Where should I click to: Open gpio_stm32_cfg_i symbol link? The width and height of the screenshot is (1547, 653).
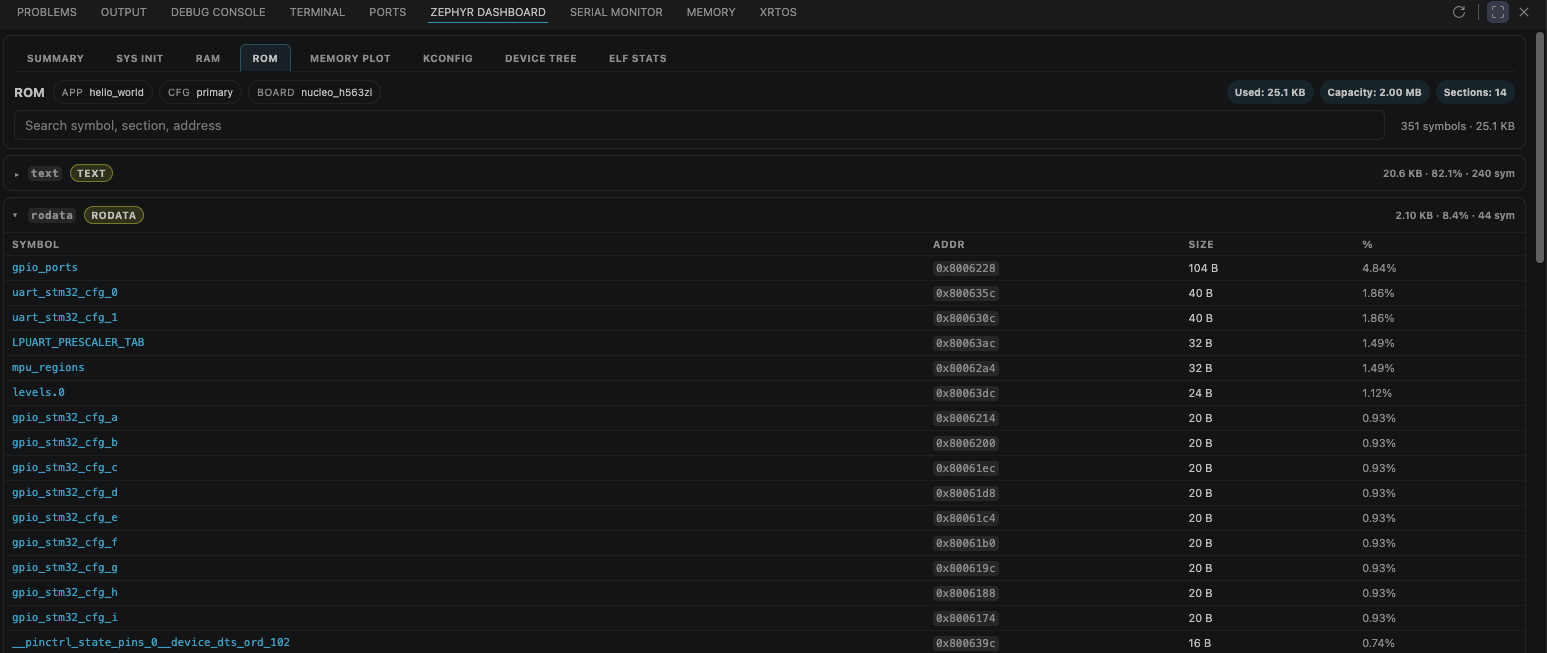(65, 618)
